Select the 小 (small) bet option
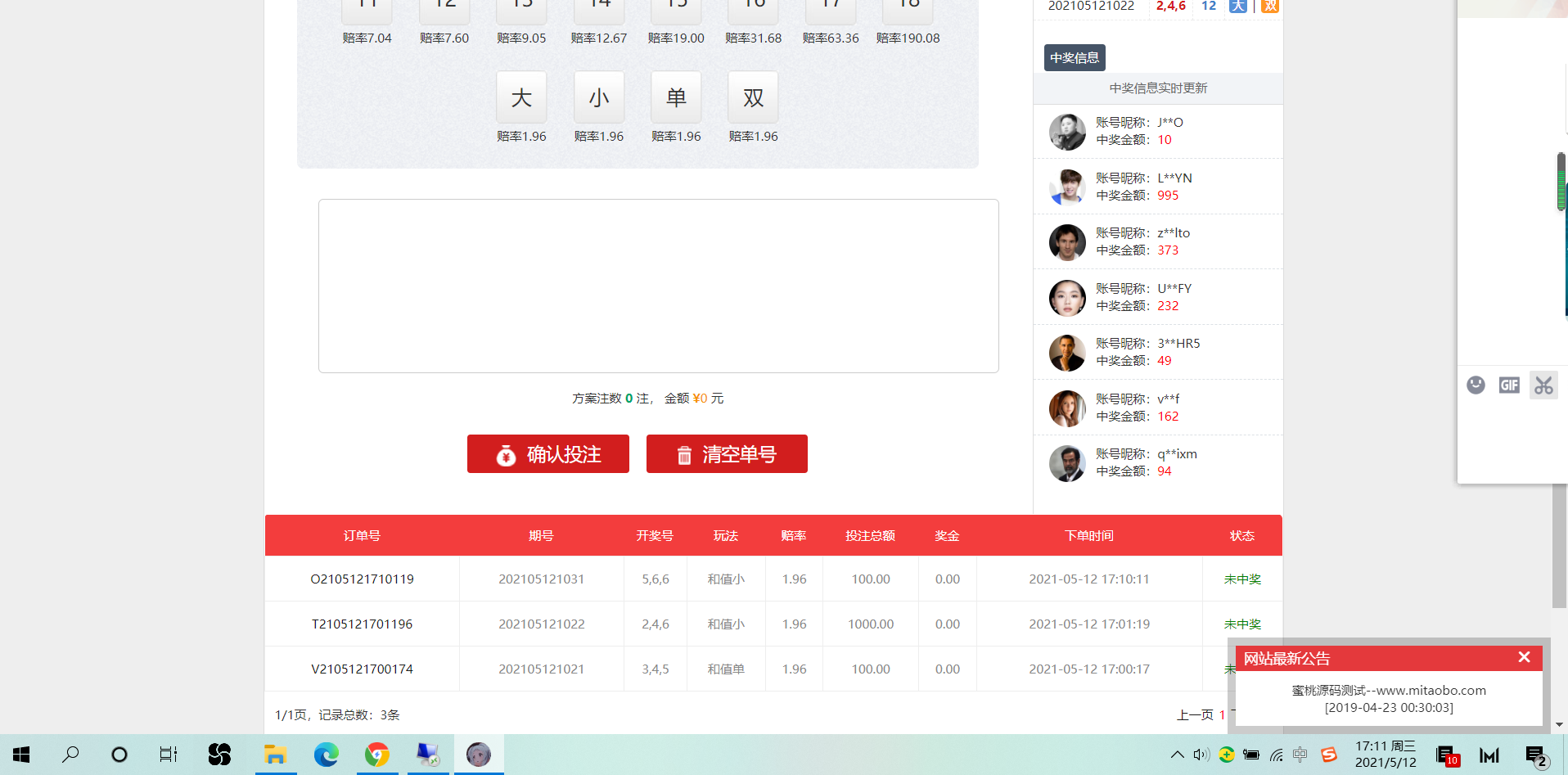 click(599, 97)
